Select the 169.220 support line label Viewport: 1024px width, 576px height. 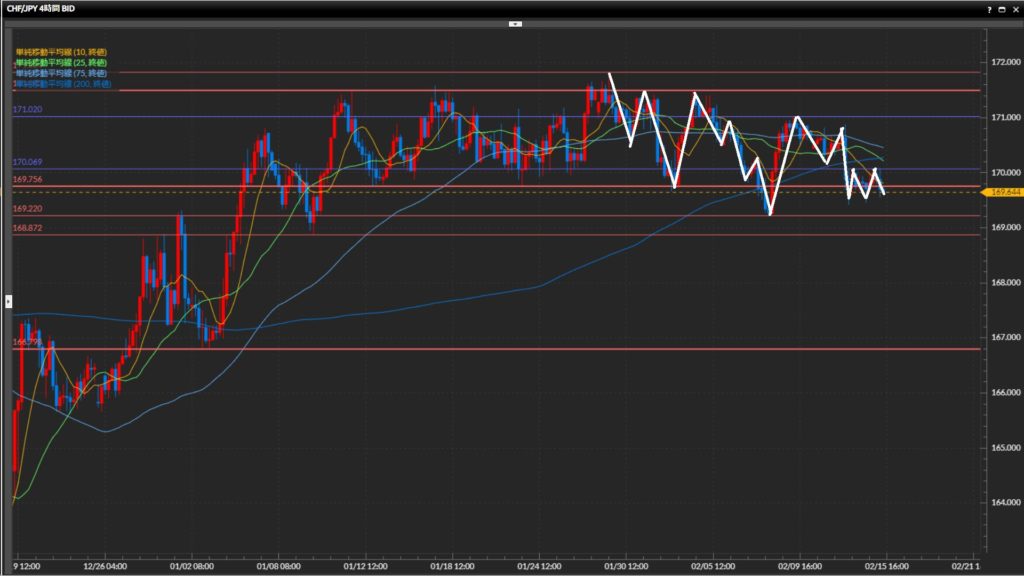(27, 209)
